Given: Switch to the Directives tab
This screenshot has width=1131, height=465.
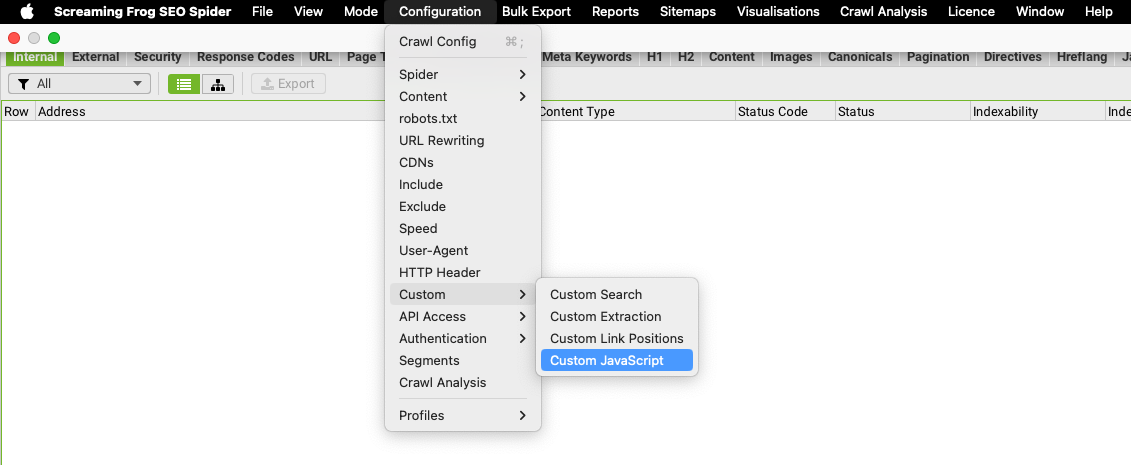Looking at the screenshot, I should tap(1013, 57).
